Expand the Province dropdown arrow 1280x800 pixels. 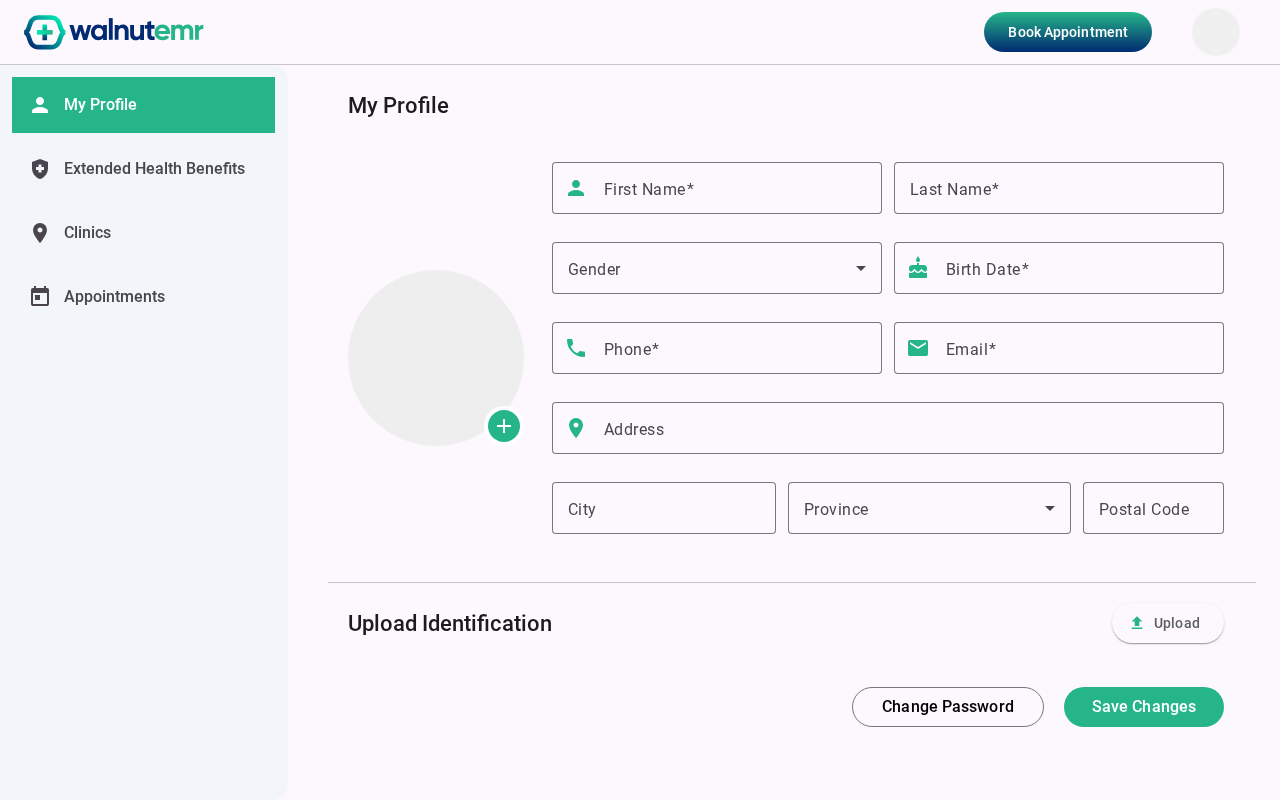click(x=1050, y=508)
